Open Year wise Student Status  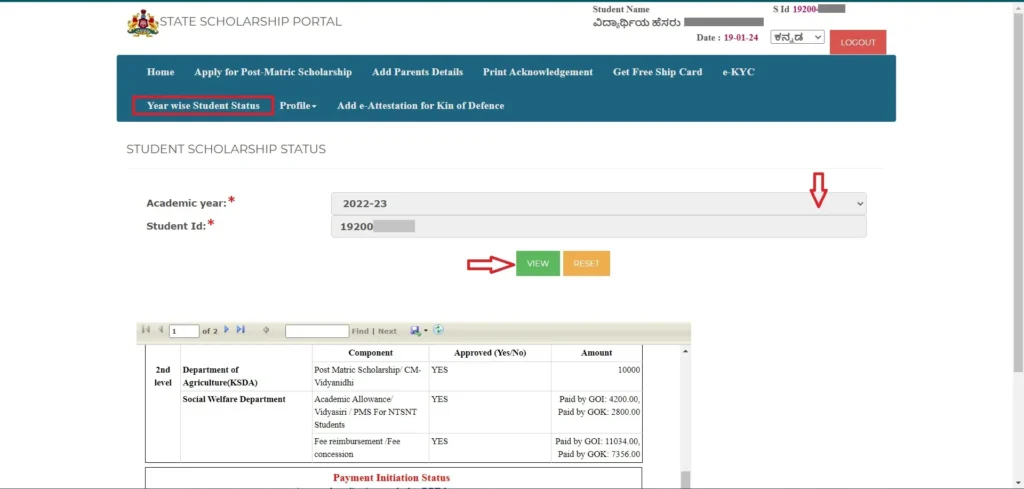203,106
